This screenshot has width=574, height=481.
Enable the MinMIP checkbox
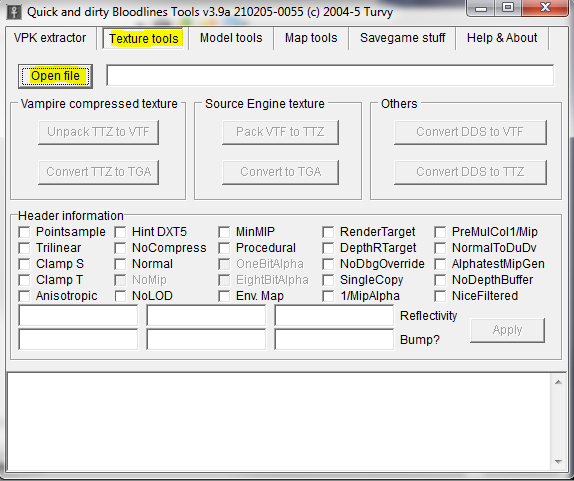224,232
